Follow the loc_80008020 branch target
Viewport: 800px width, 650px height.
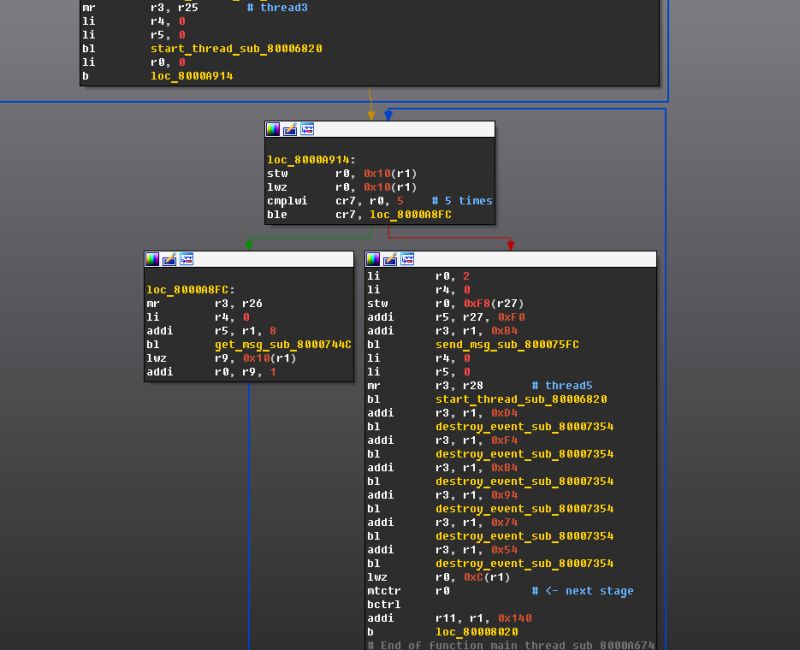click(477, 632)
